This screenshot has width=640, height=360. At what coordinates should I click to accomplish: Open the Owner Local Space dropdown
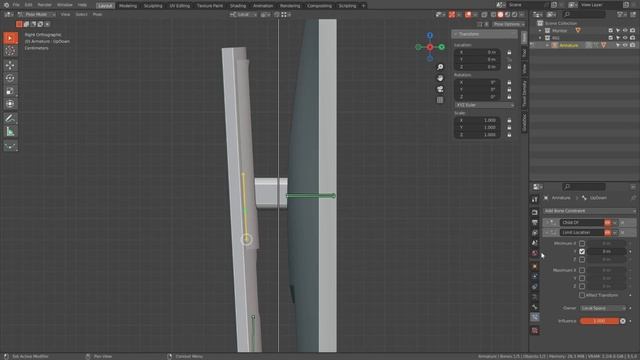[603, 308]
